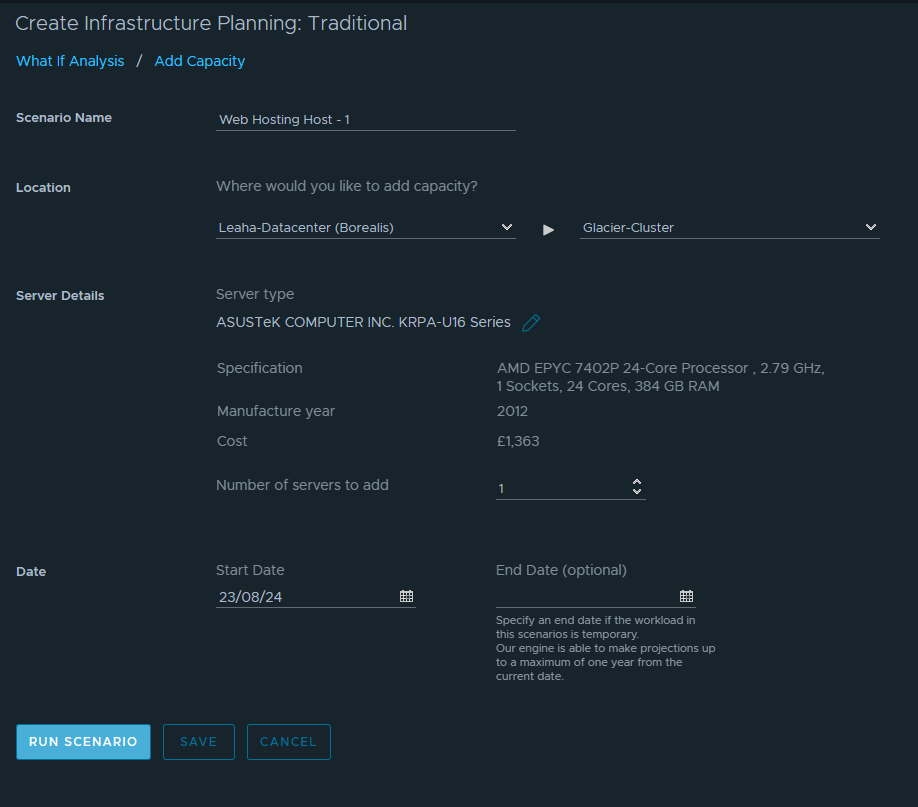Click the chevron on Glacier-Cluster dropdown
Screen dimensions: 918x807
[x=871, y=227]
